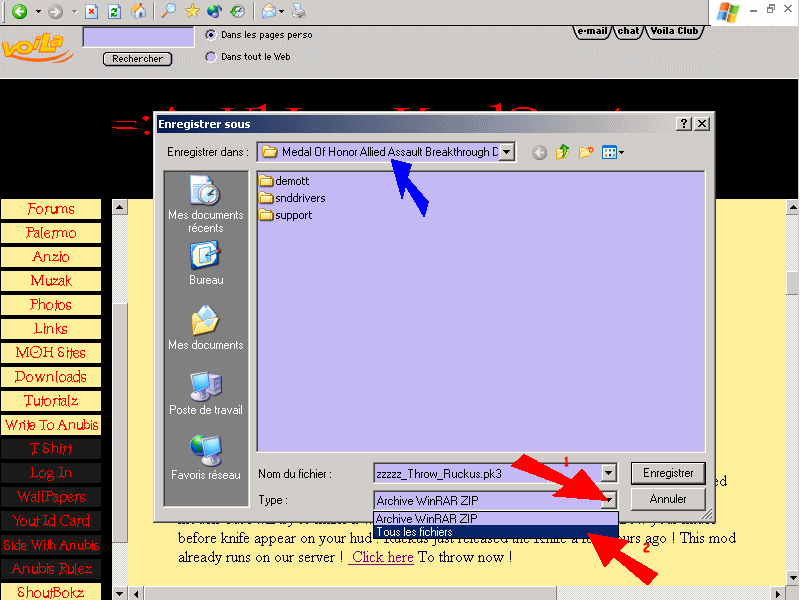Click the browser forward arrow icon
The image size is (800, 600).
point(55,11)
